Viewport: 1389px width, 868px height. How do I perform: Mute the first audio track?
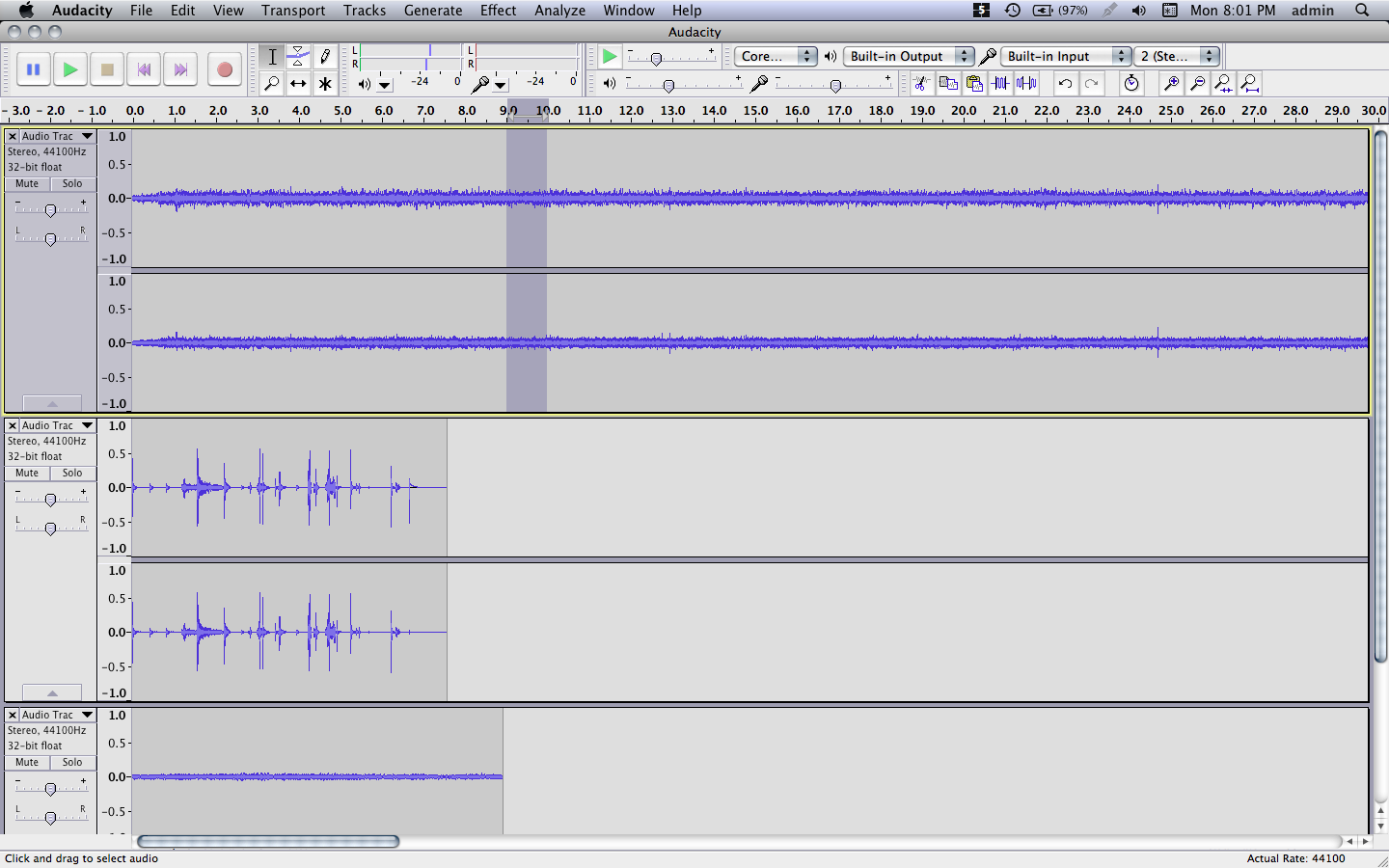coord(27,184)
